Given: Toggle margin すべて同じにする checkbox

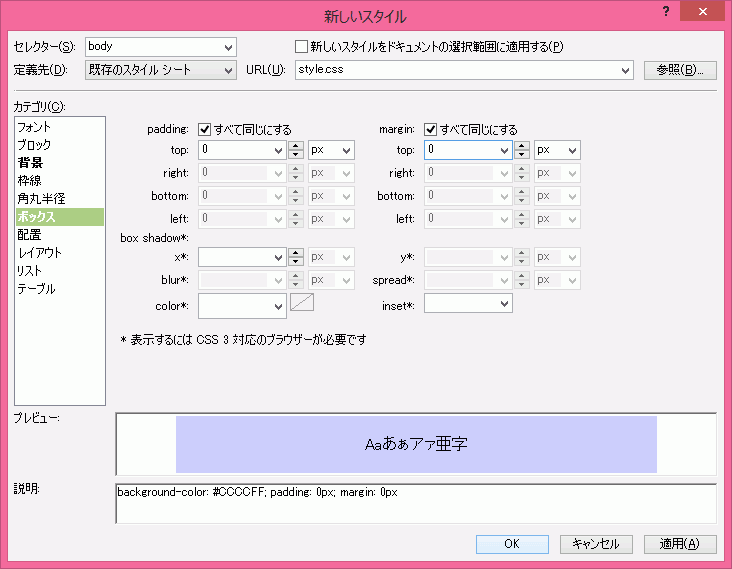Looking at the screenshot, I should 430,129.
